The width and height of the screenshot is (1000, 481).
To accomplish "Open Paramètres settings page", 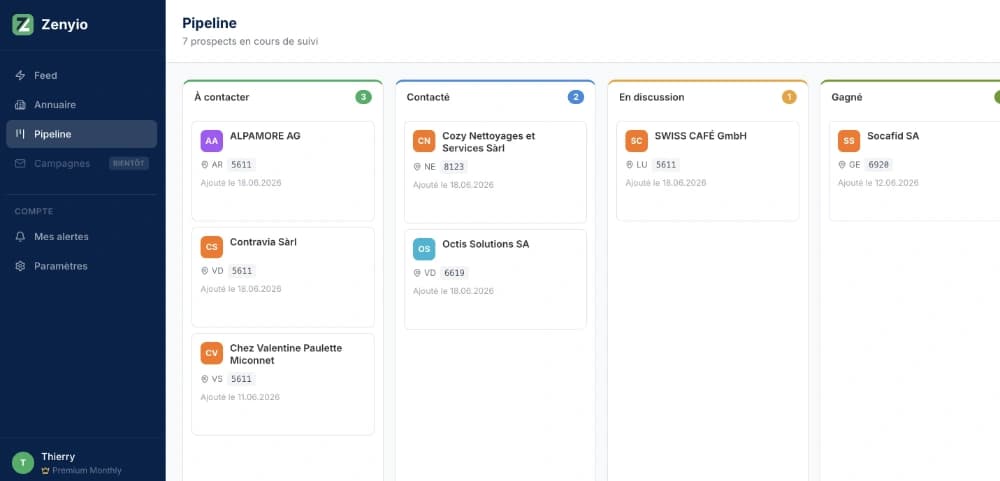I will pos(82,266).
